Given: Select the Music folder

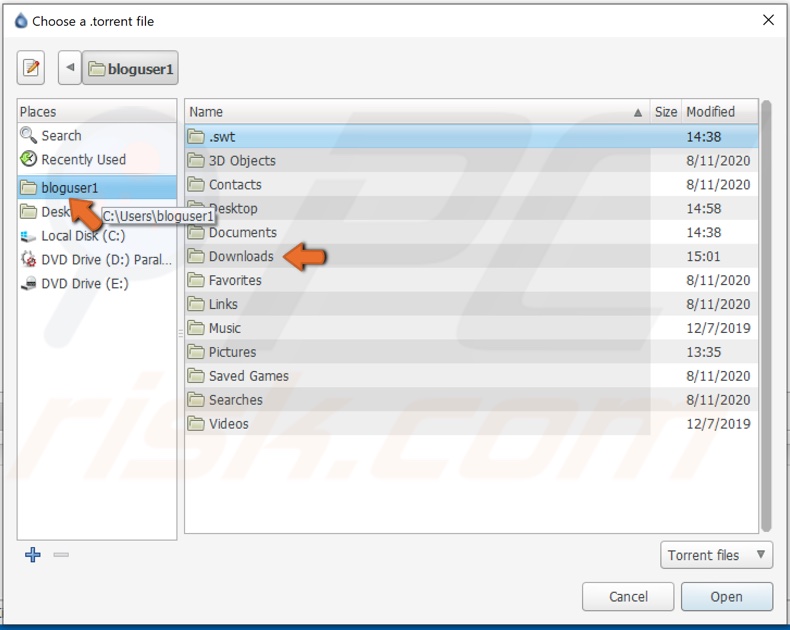Looking at the screenshot, I should 472,328.
